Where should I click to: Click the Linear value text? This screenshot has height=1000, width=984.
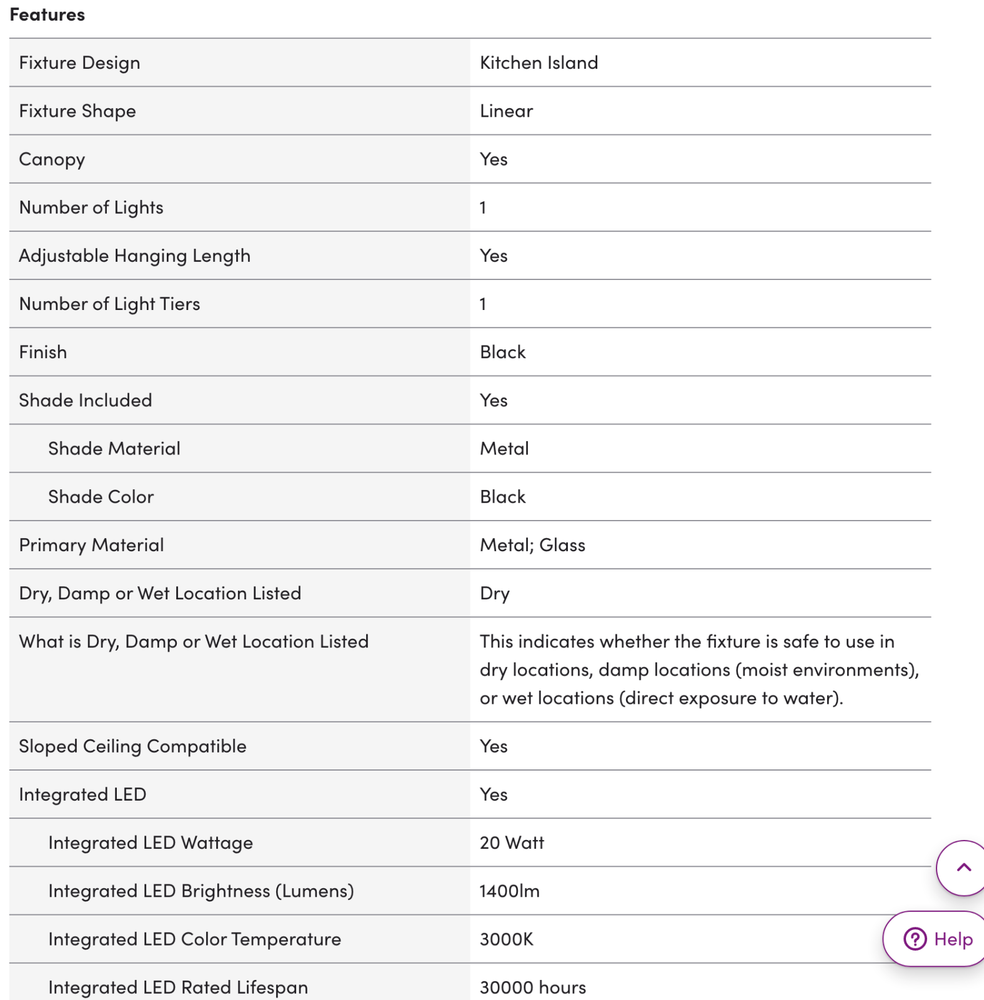506,111
